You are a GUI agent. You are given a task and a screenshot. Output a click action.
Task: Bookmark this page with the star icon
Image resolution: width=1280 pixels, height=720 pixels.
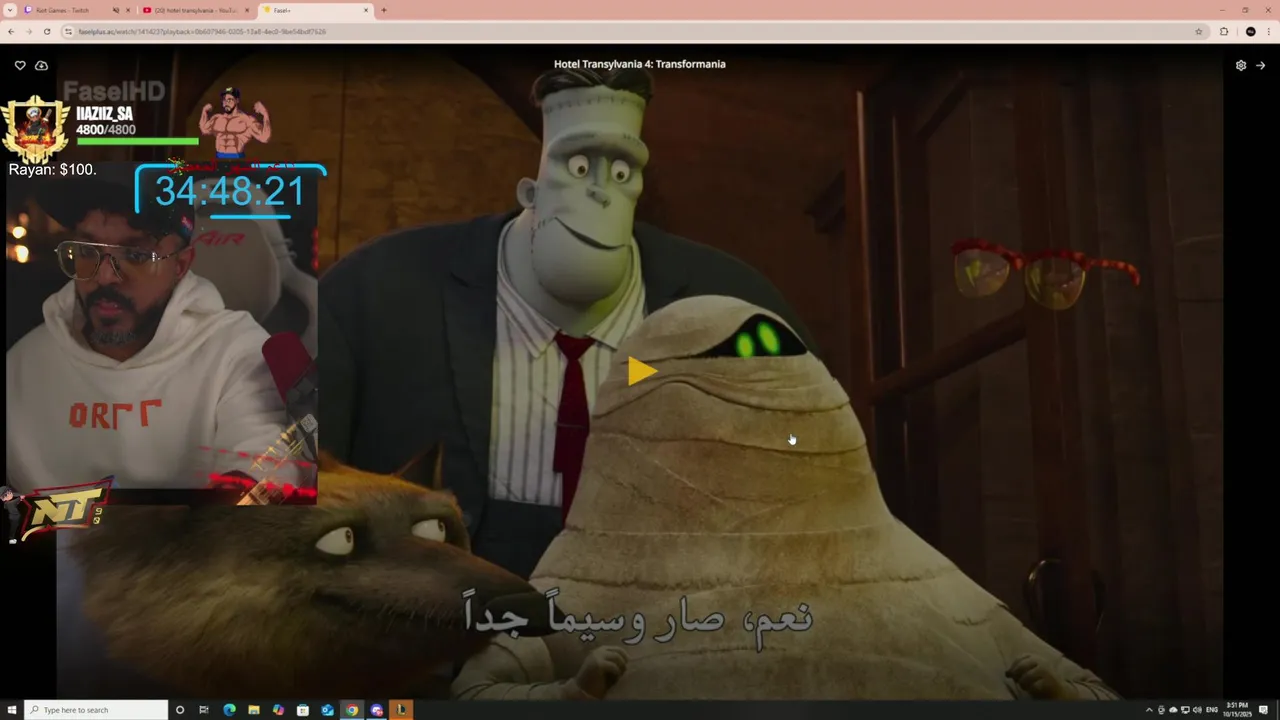point(1199,31)
